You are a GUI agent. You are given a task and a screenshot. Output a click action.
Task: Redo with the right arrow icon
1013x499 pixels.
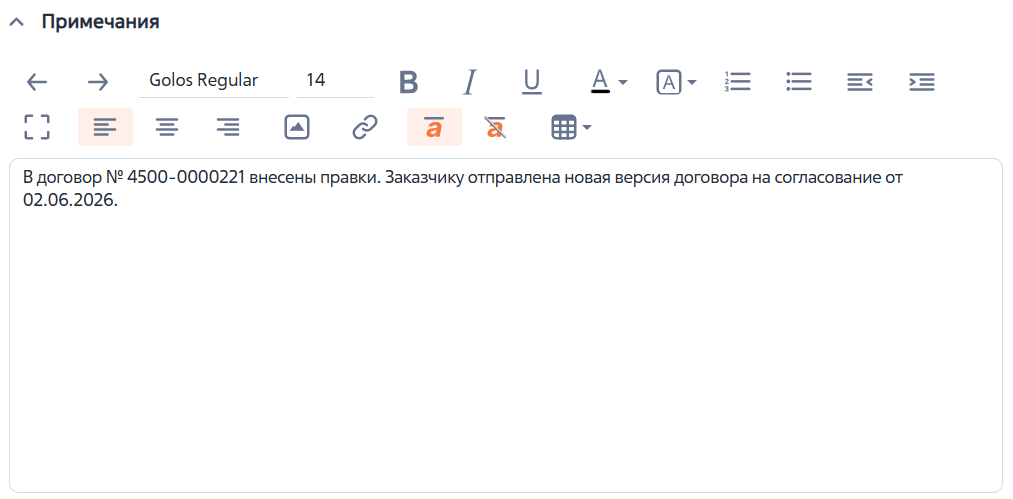click(x=98, y=81)
